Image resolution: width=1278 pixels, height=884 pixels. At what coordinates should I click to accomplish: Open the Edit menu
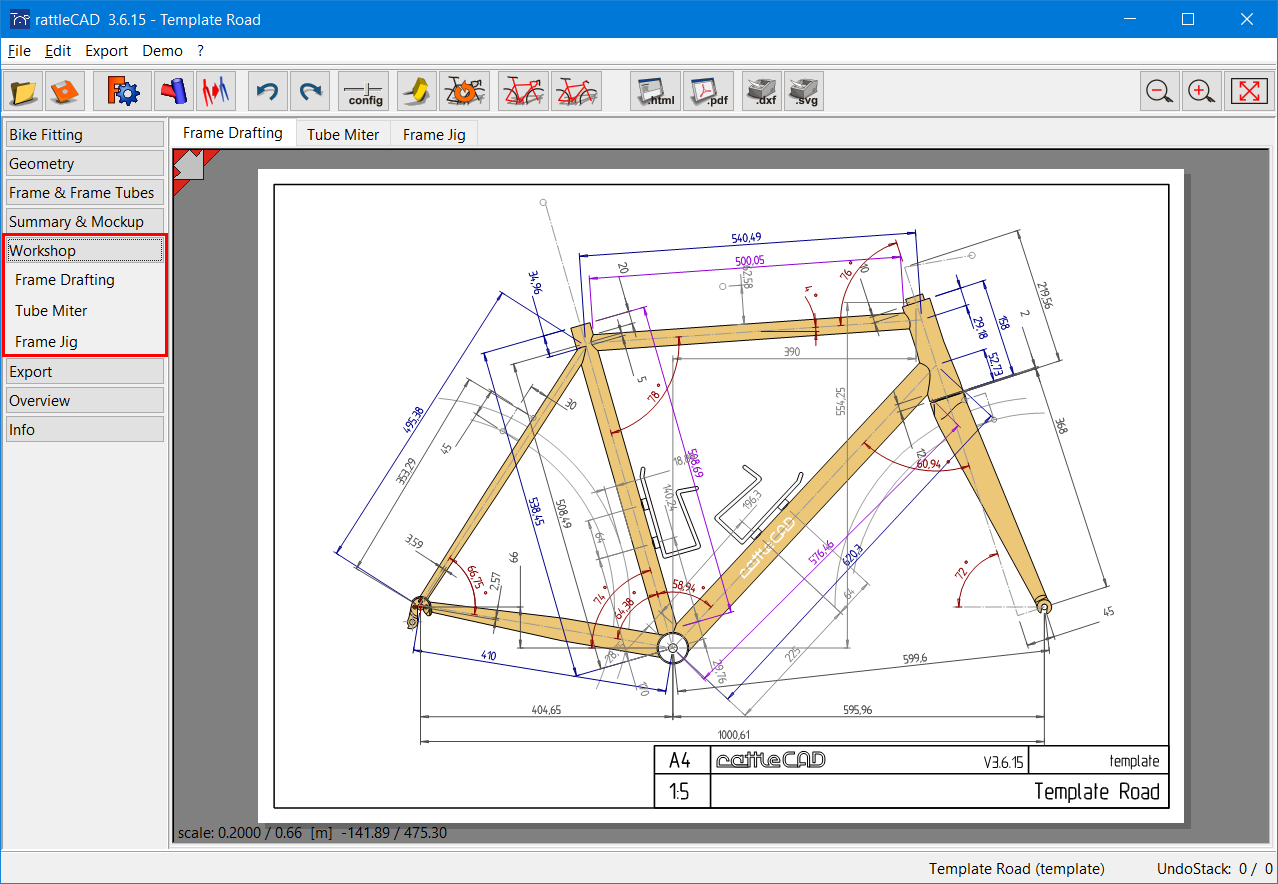(58, 51)
